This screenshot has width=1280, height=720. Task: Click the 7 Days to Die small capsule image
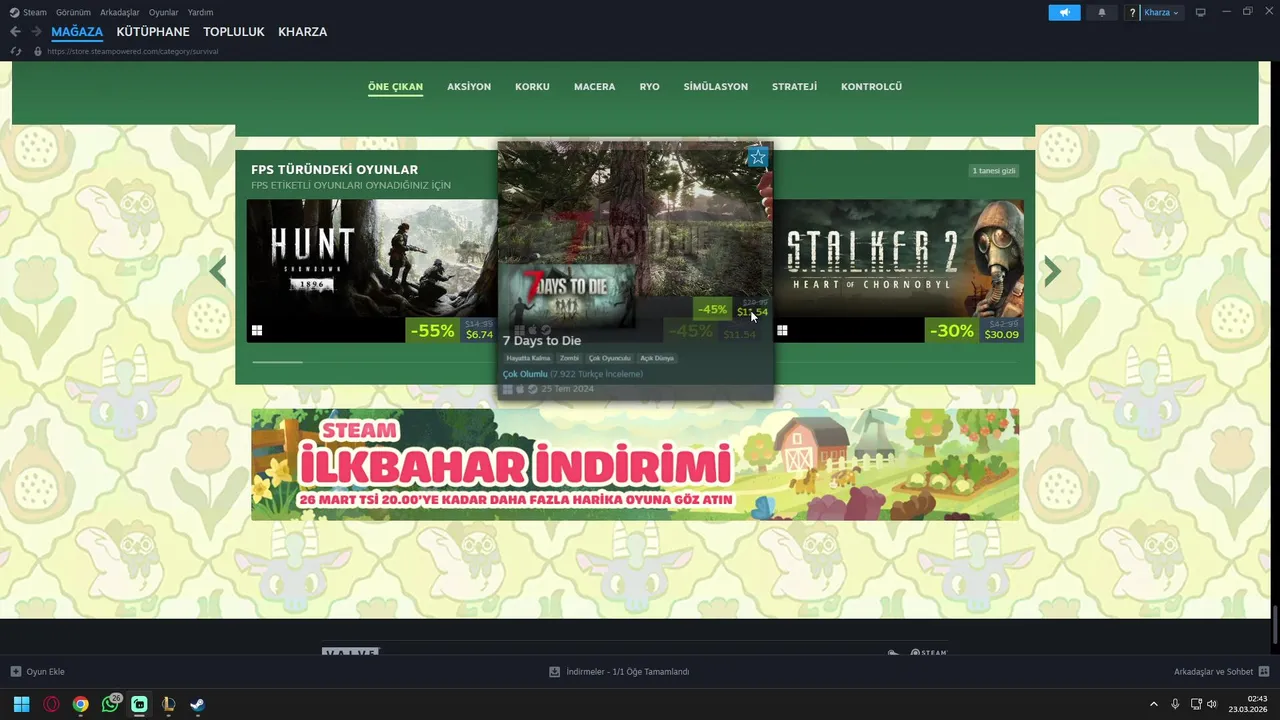tap(569, 296)
